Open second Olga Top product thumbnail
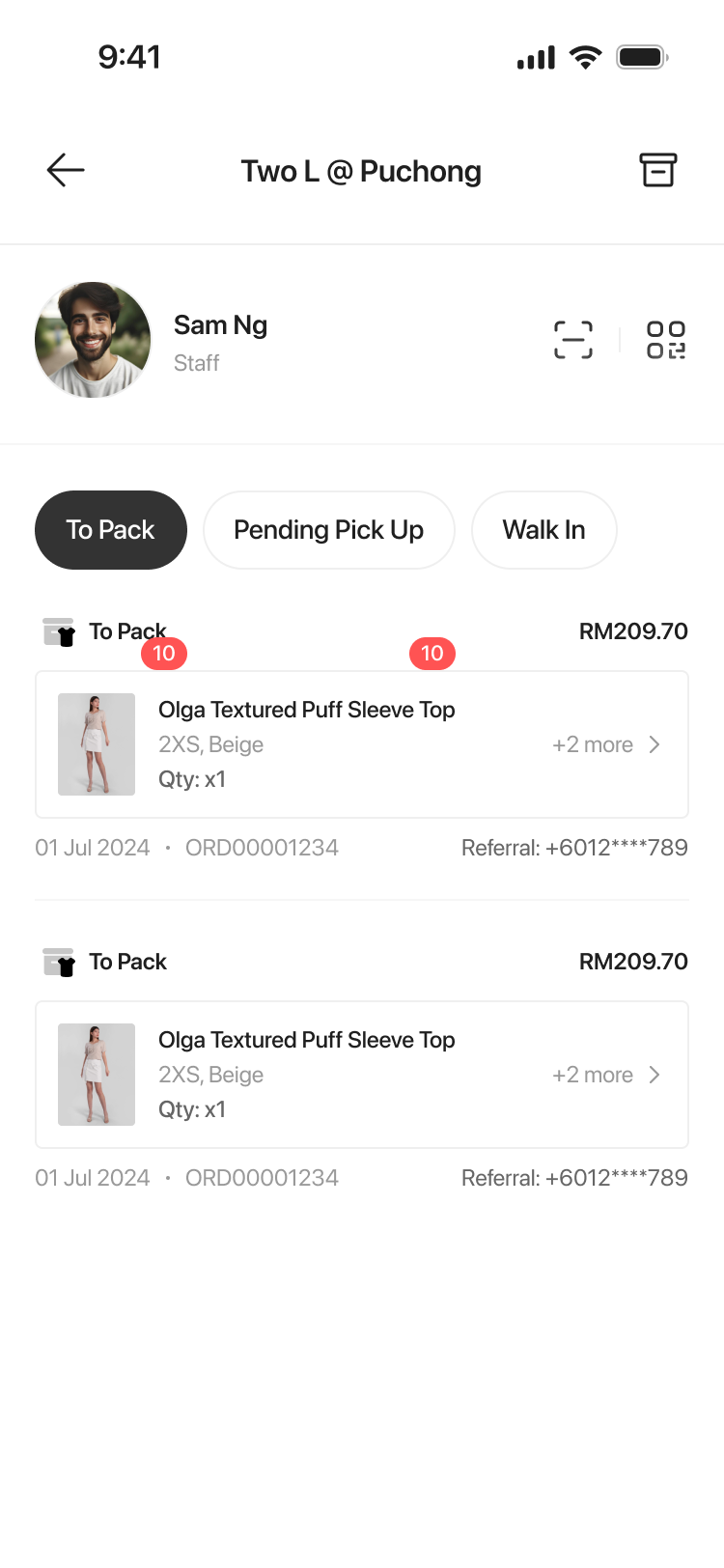Viewport: 724px width, 1568px height. click(97, 1075)
